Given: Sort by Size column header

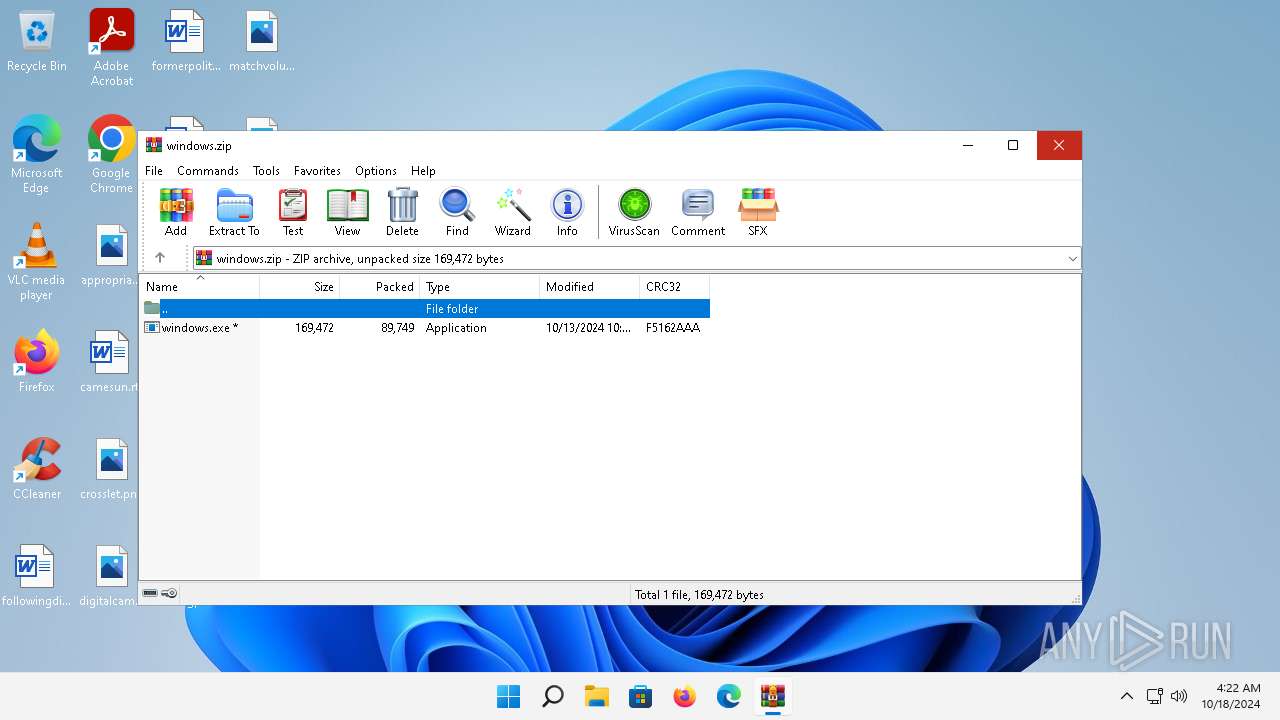Looking at the screenshot, I should coord(300,287).
